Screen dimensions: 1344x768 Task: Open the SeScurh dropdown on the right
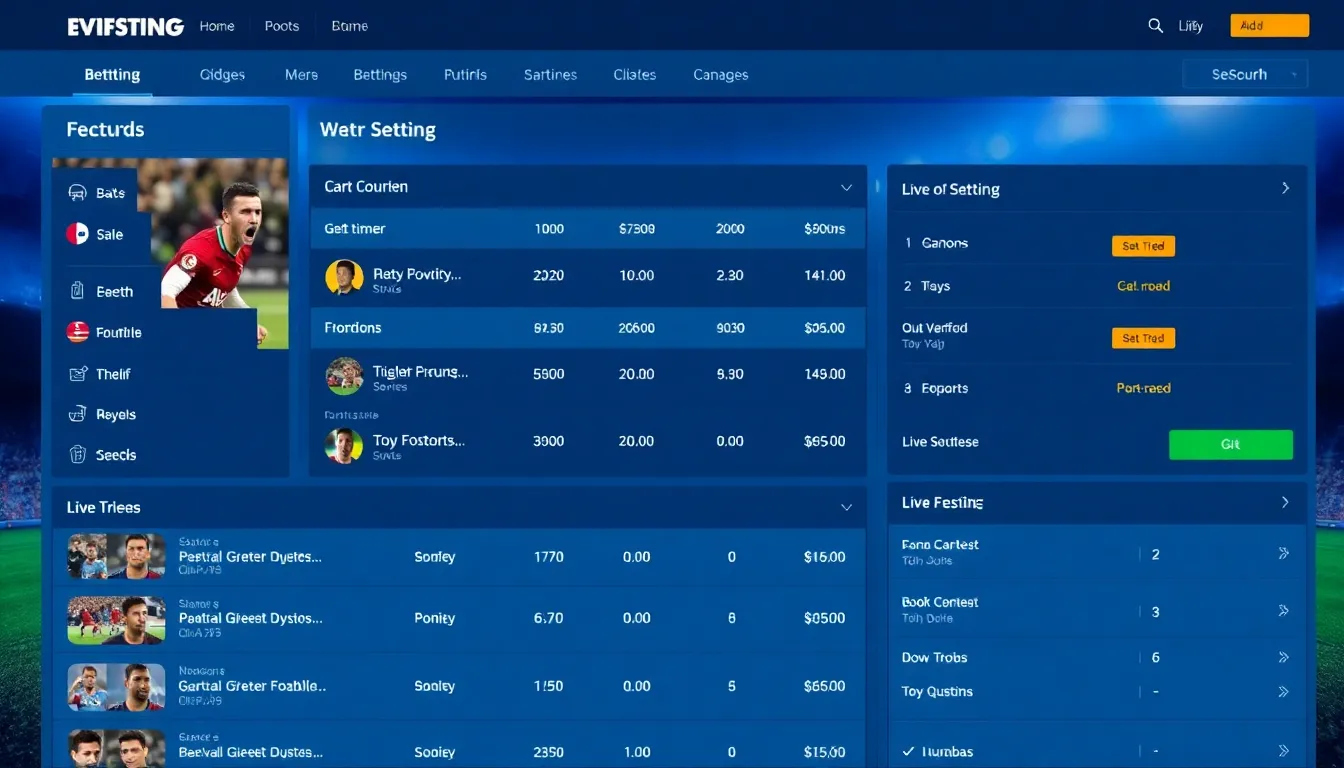click(1245, 73)
